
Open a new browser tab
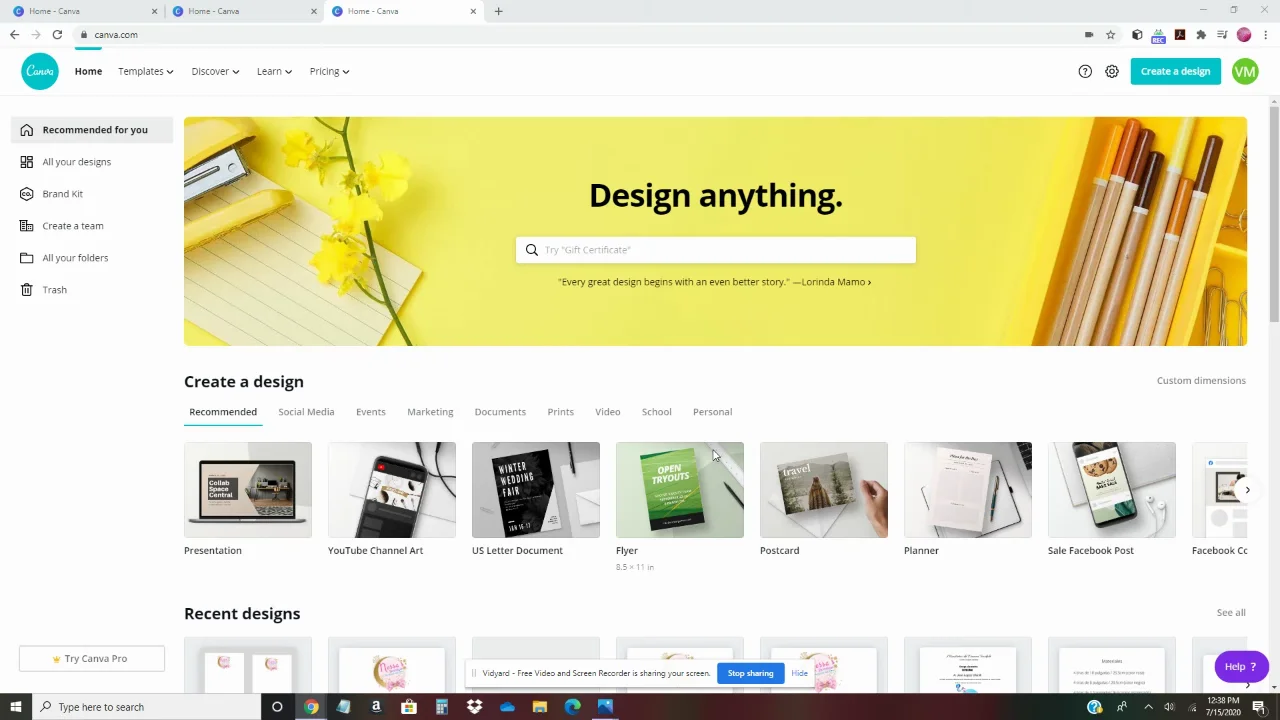(x=498, y=11)
